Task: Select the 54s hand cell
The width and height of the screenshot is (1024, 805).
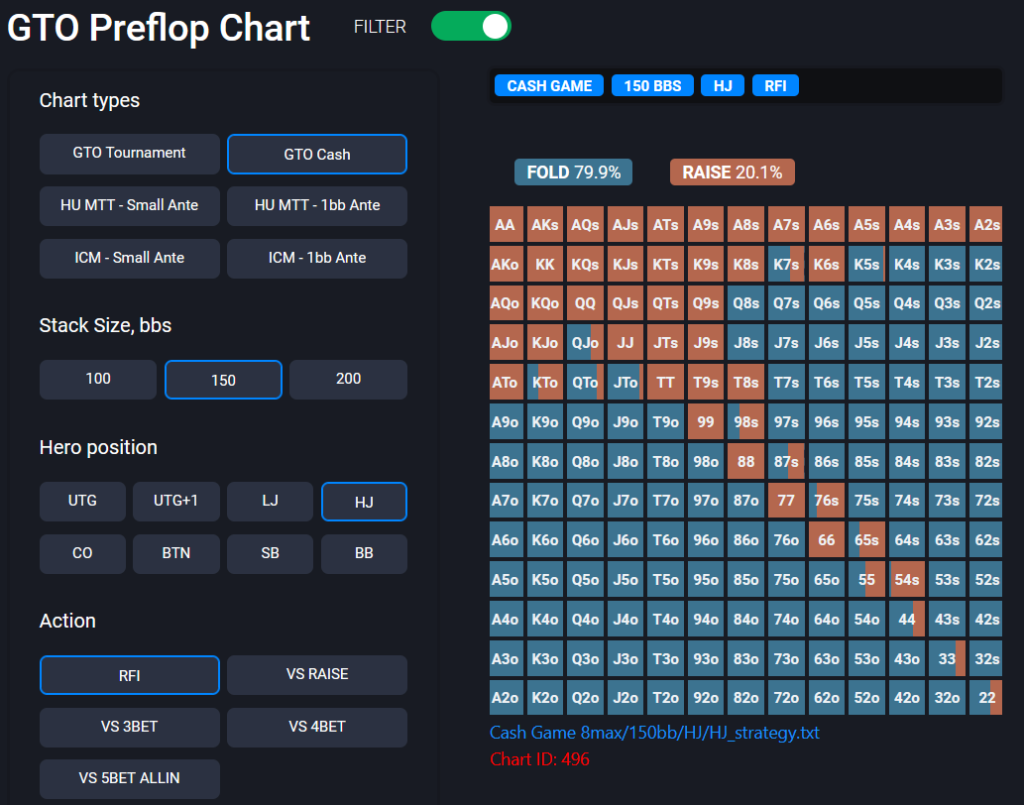Action: tap(907, 579)
